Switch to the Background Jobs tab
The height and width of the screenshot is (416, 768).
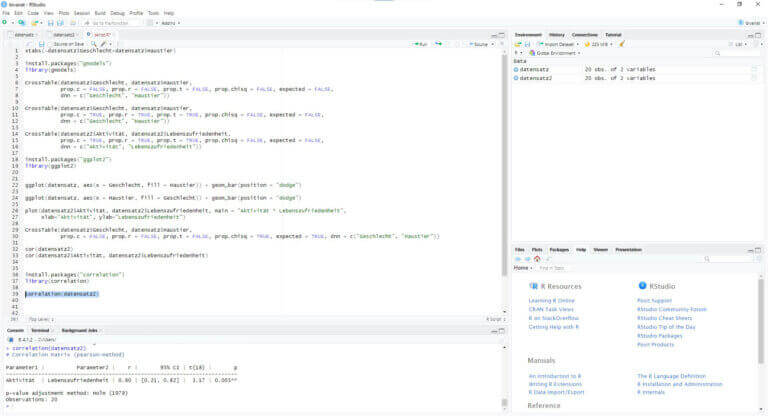point(79,331)
